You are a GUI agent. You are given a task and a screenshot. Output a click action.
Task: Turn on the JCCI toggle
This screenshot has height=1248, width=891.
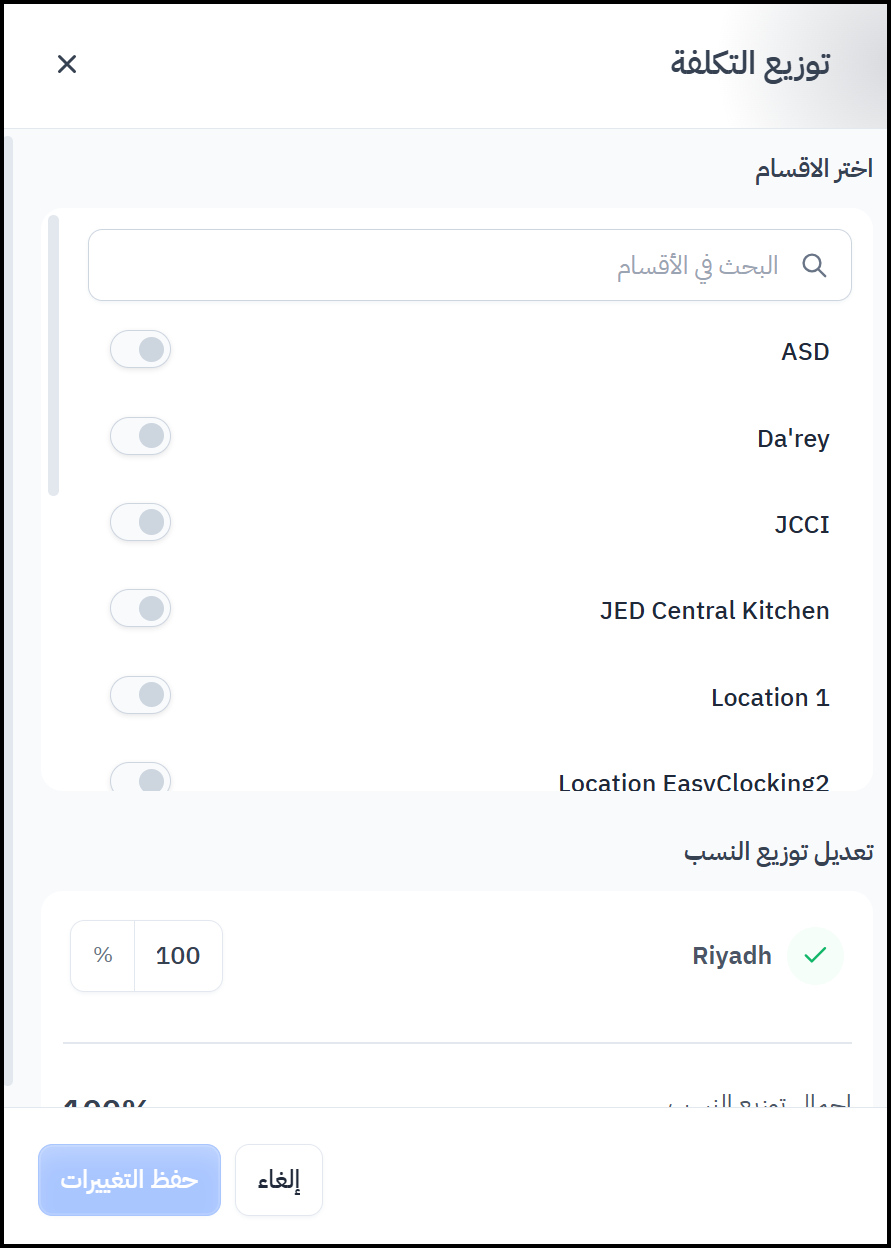(141, 522)
